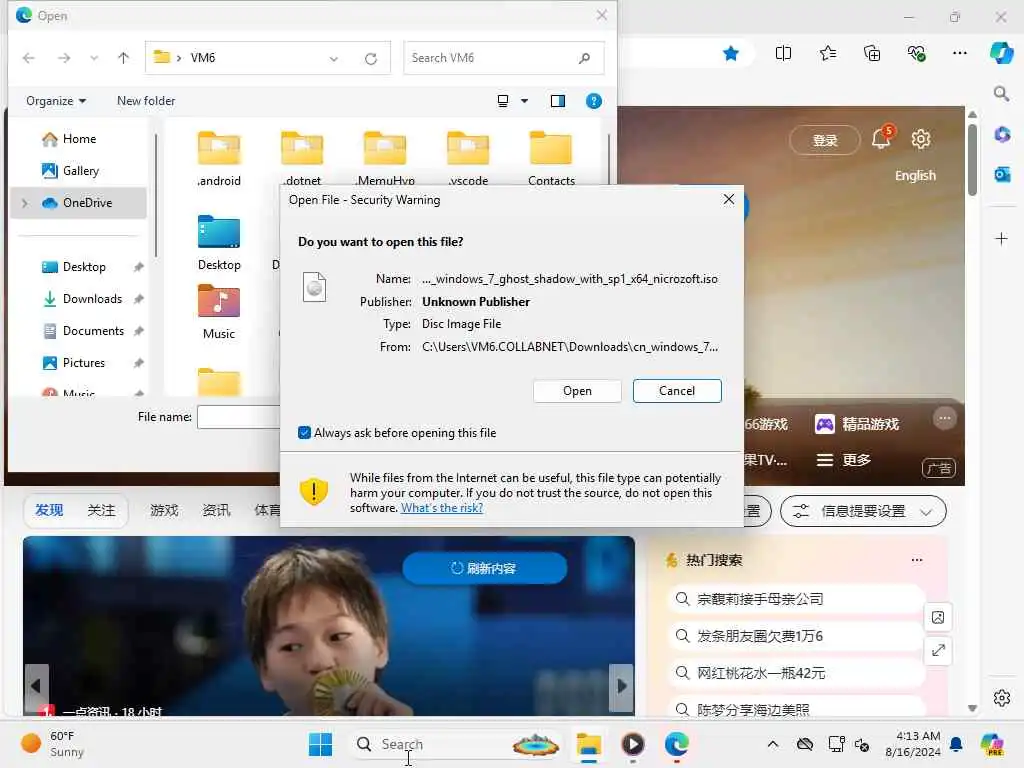Click Open in the Security Warning dialog
Viewport: 1024px width, 768px height.
coord(577,391)
